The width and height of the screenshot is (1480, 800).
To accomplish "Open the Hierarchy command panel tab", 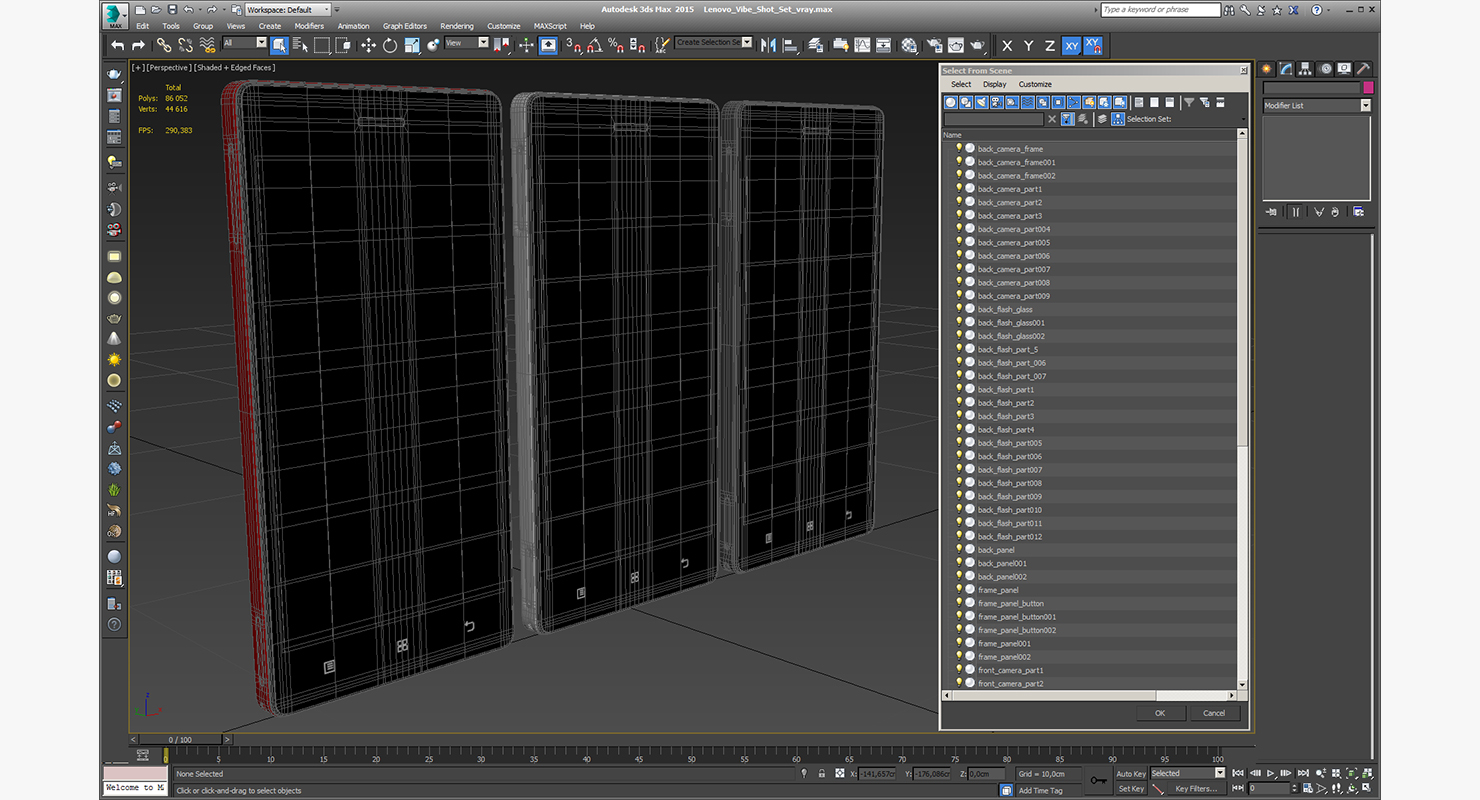I will click(1306, 69).
